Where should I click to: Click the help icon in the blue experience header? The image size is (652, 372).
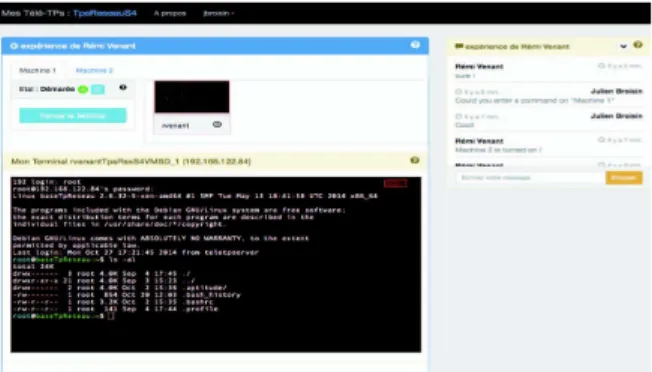(415, 45)
